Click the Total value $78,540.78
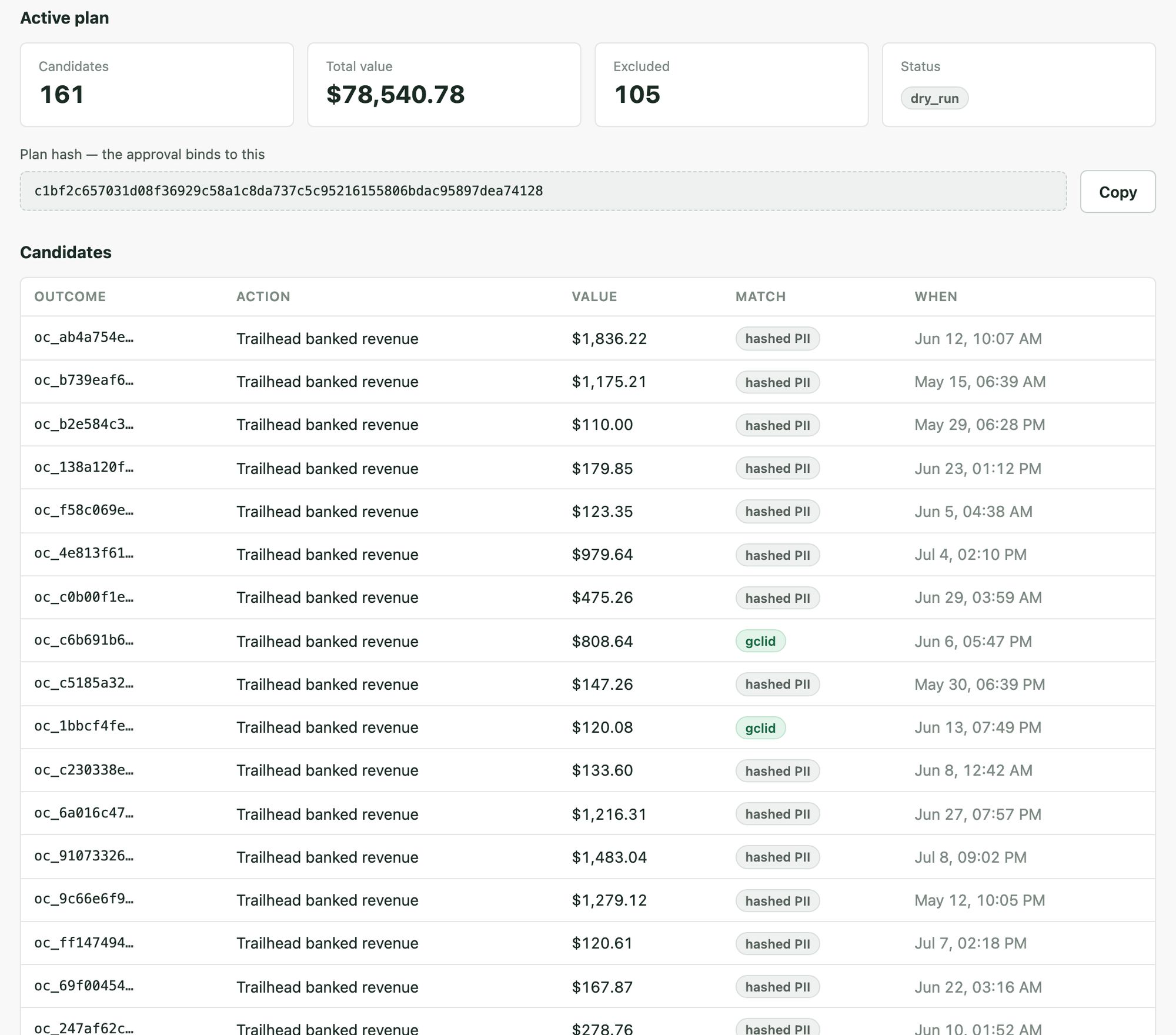The height and width of the screenshot is (1035, 1176). (395, 95)
